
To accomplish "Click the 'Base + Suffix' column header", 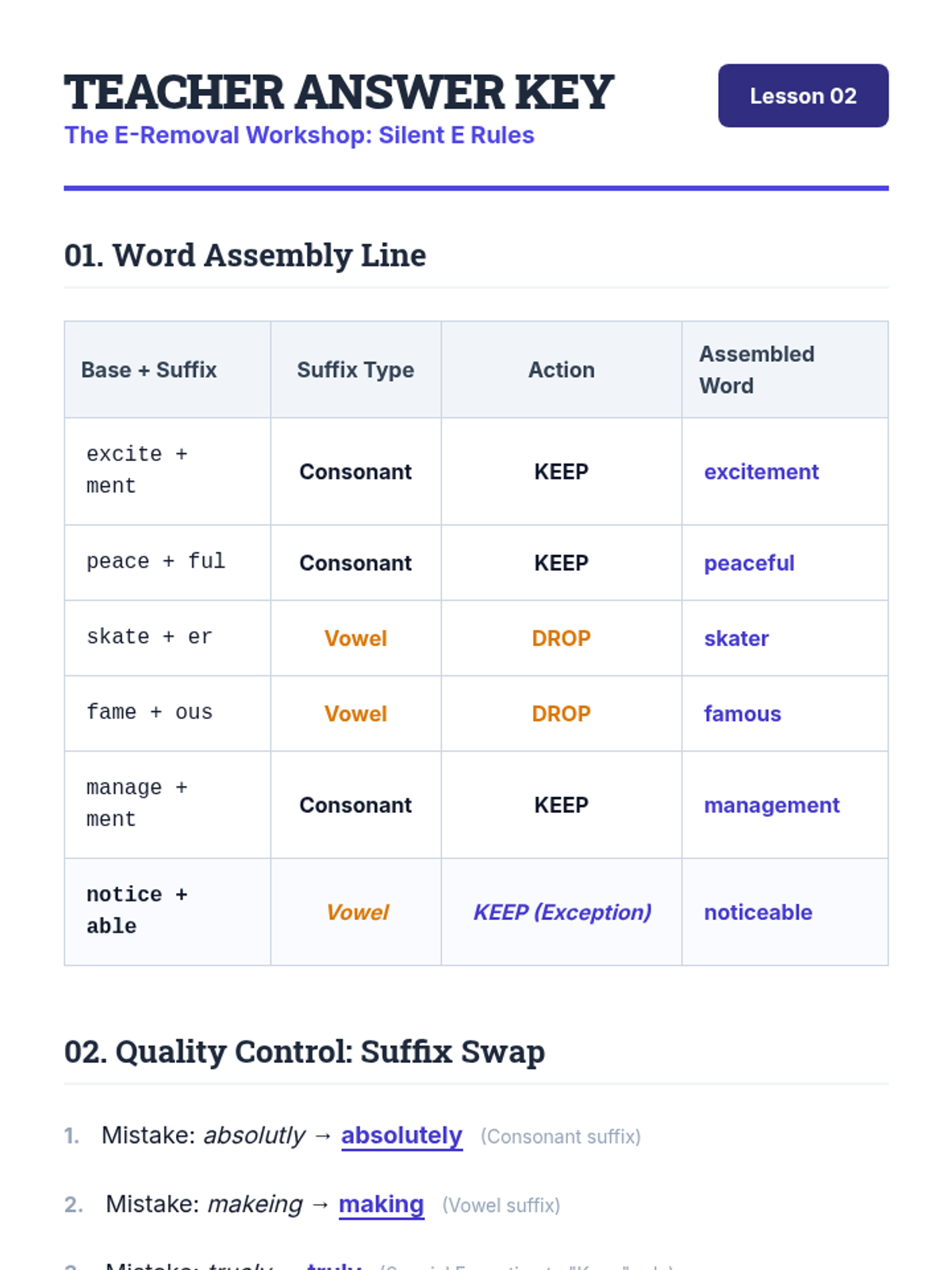I will click(149, 370).
